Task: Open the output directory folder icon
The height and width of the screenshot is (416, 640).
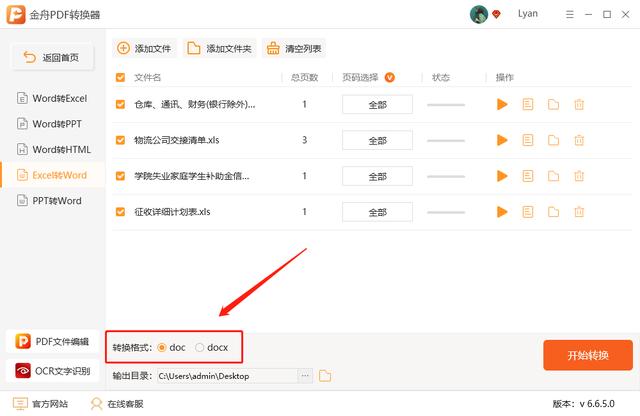Action: pos(325,376)
